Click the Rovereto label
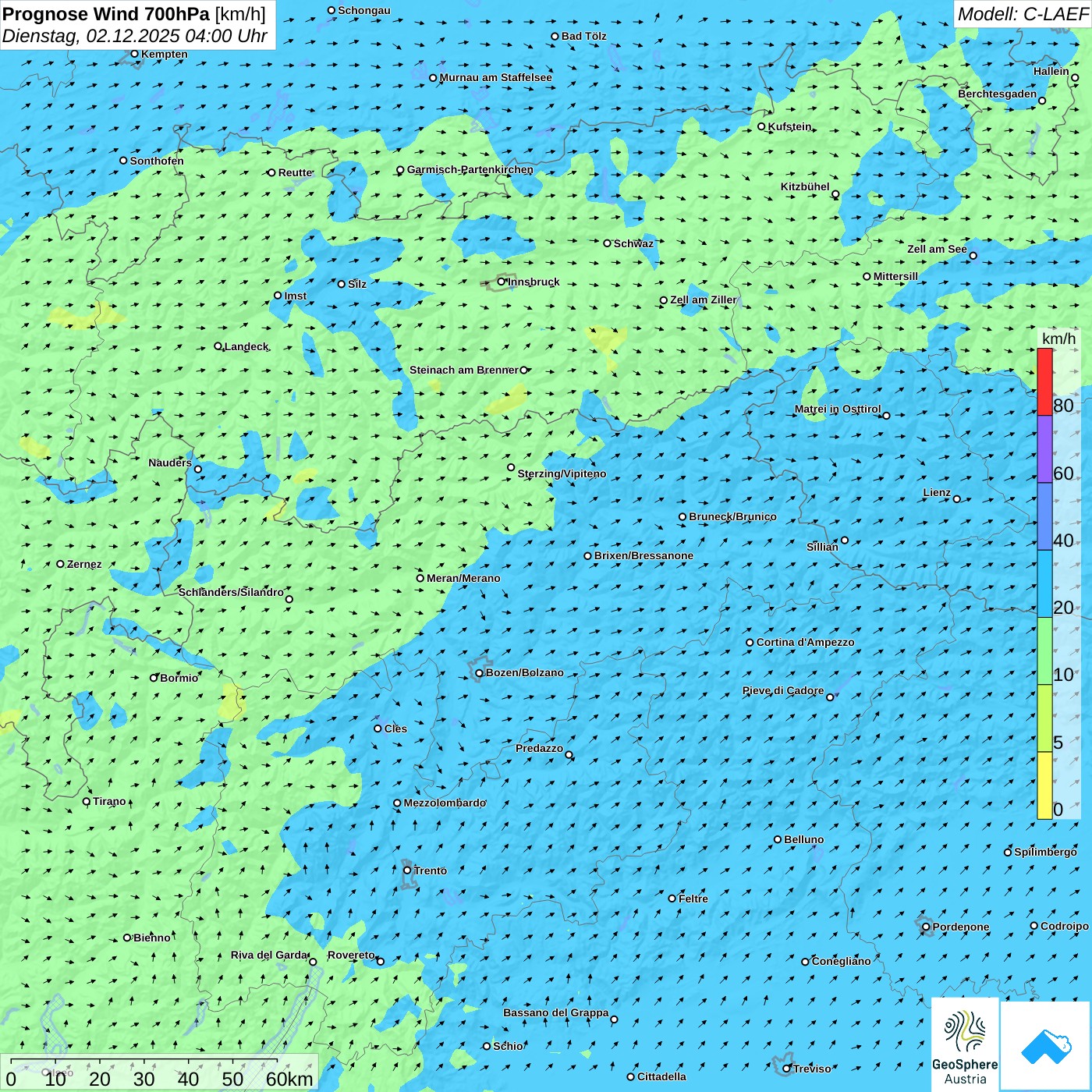The width and height of the screenshot is (1092, 1092). (351, 955)
